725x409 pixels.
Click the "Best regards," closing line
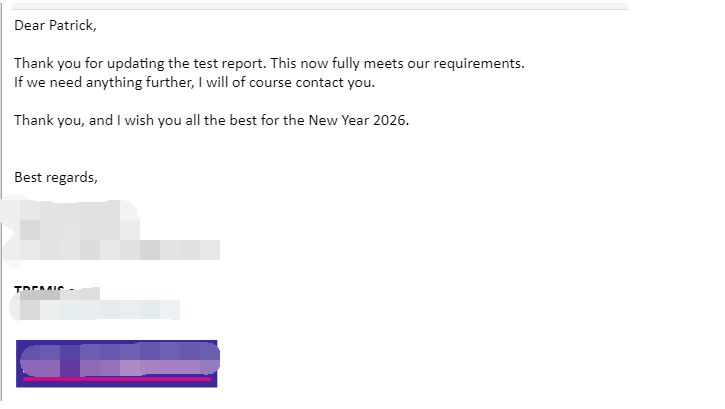[56, 177]
